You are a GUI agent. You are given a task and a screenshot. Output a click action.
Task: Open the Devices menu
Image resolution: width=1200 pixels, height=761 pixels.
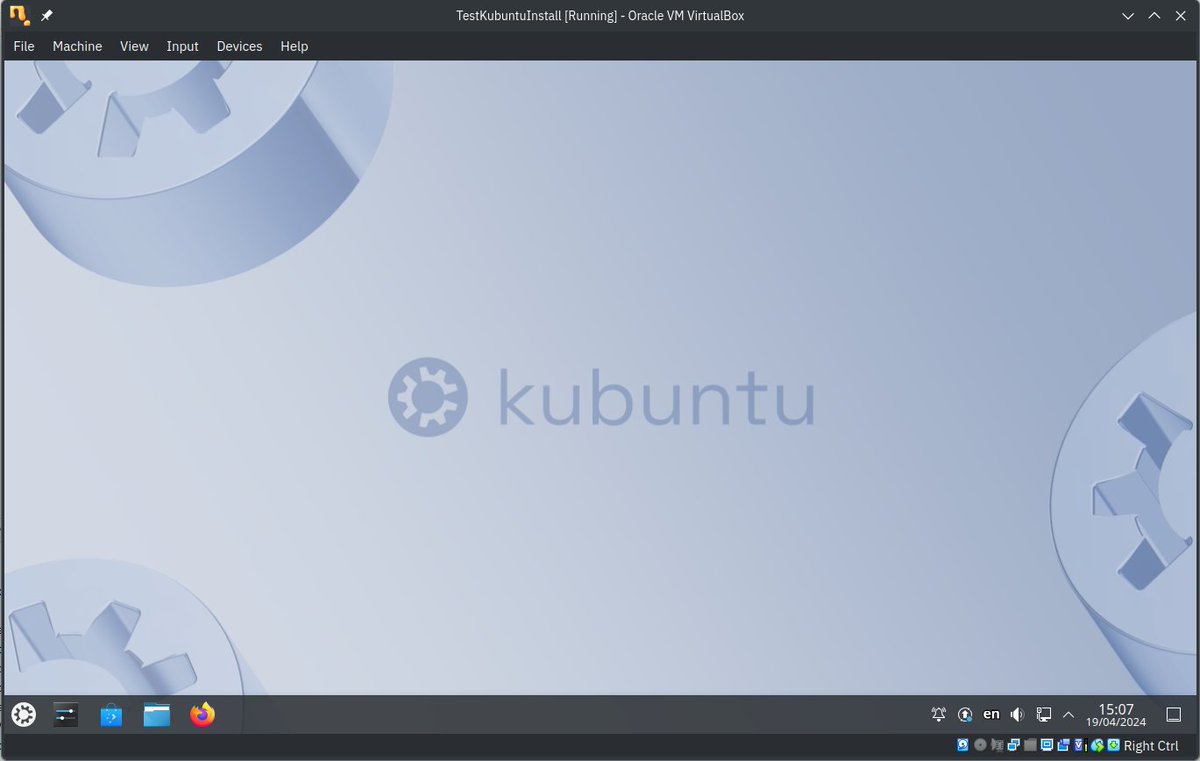(239, 46)
